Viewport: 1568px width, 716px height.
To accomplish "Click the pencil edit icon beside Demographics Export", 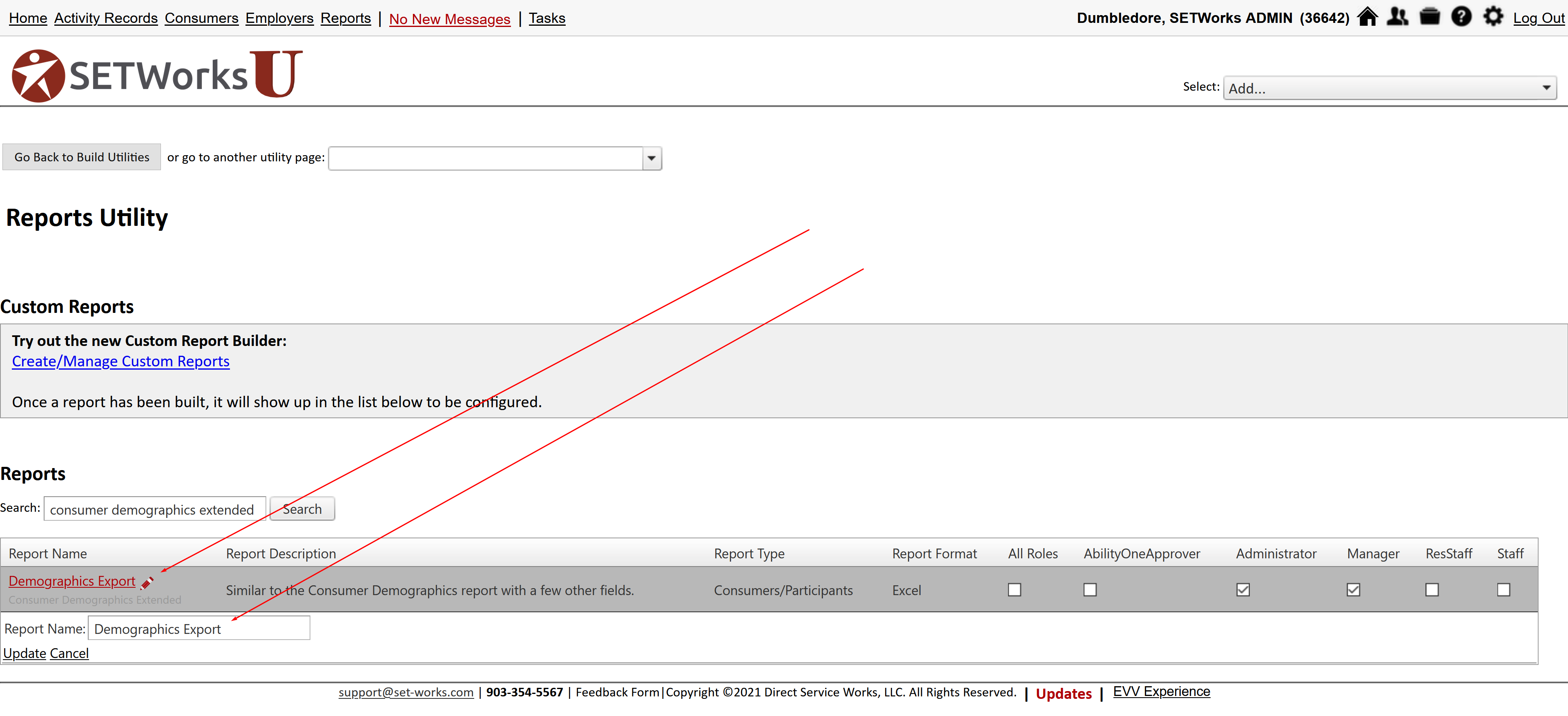I will click(x=147, y=583).
